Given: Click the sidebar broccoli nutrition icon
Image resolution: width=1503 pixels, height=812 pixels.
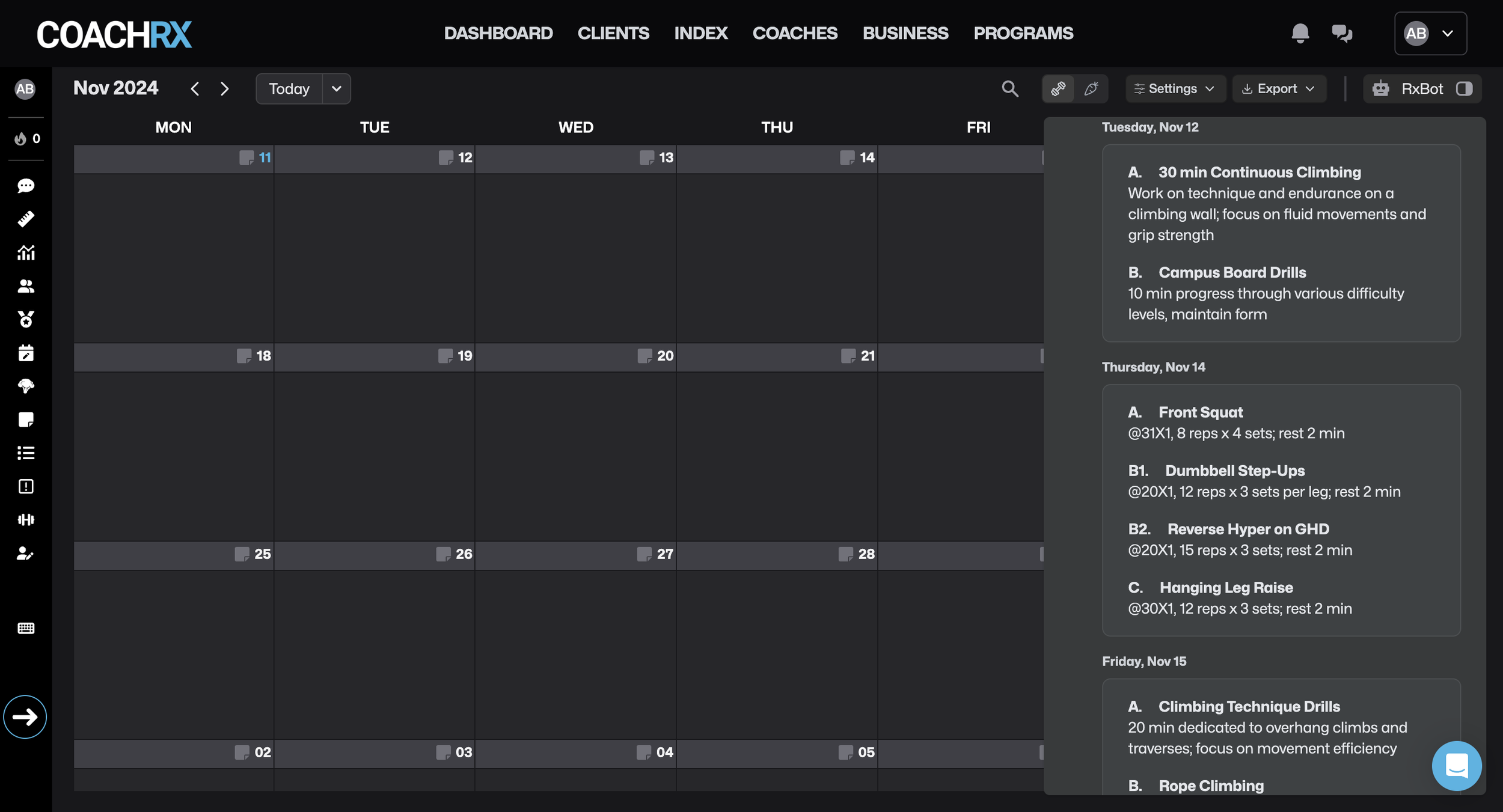Looking at the screenshot, I should (x=26, y=386).
